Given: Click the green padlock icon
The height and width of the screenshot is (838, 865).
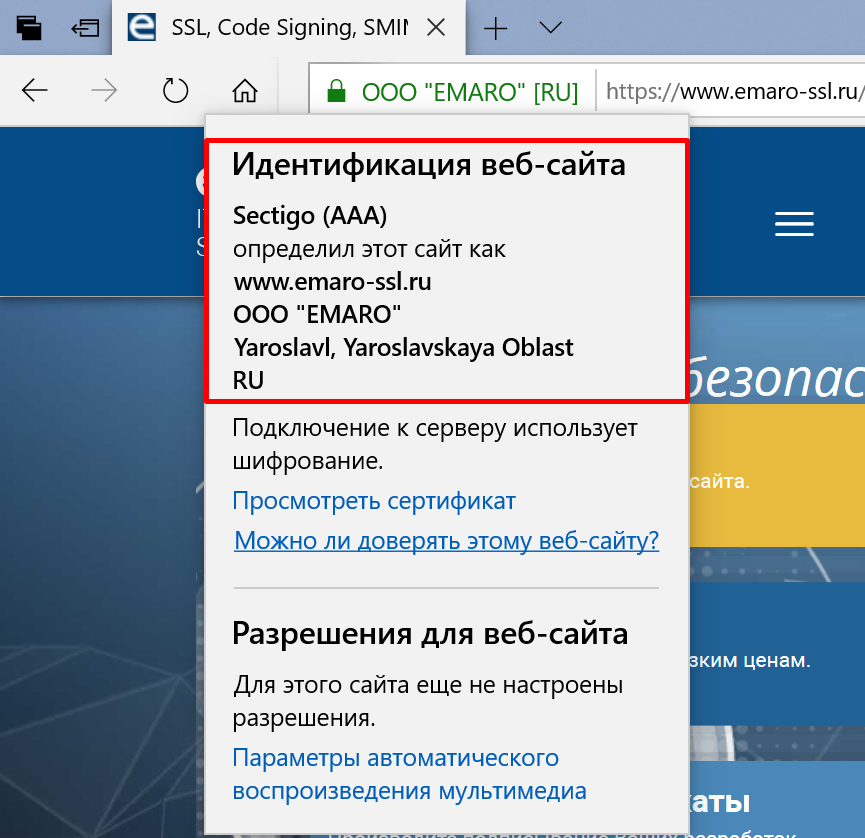Looking at the screenshot, I should pyautogui.click(x=337, y=91).
